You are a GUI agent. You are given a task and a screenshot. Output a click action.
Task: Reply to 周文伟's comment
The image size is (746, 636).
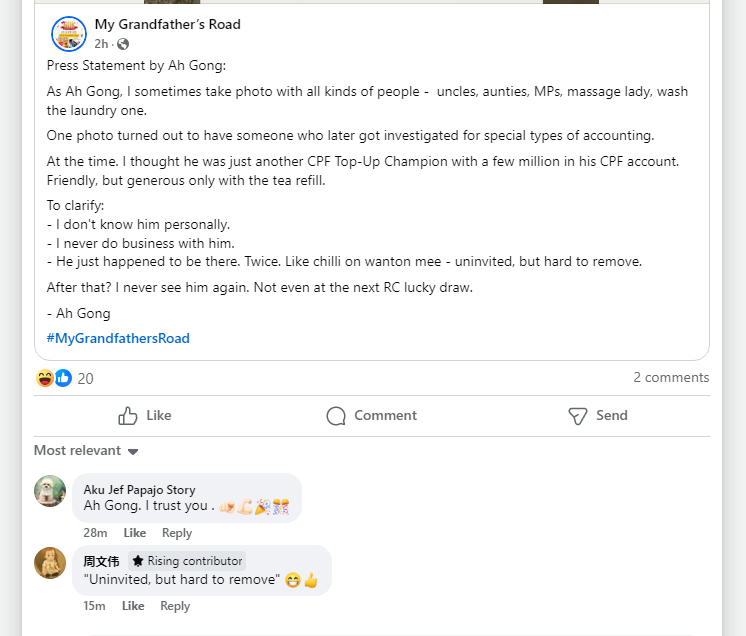pyautogui.click(x=175, y=606)
